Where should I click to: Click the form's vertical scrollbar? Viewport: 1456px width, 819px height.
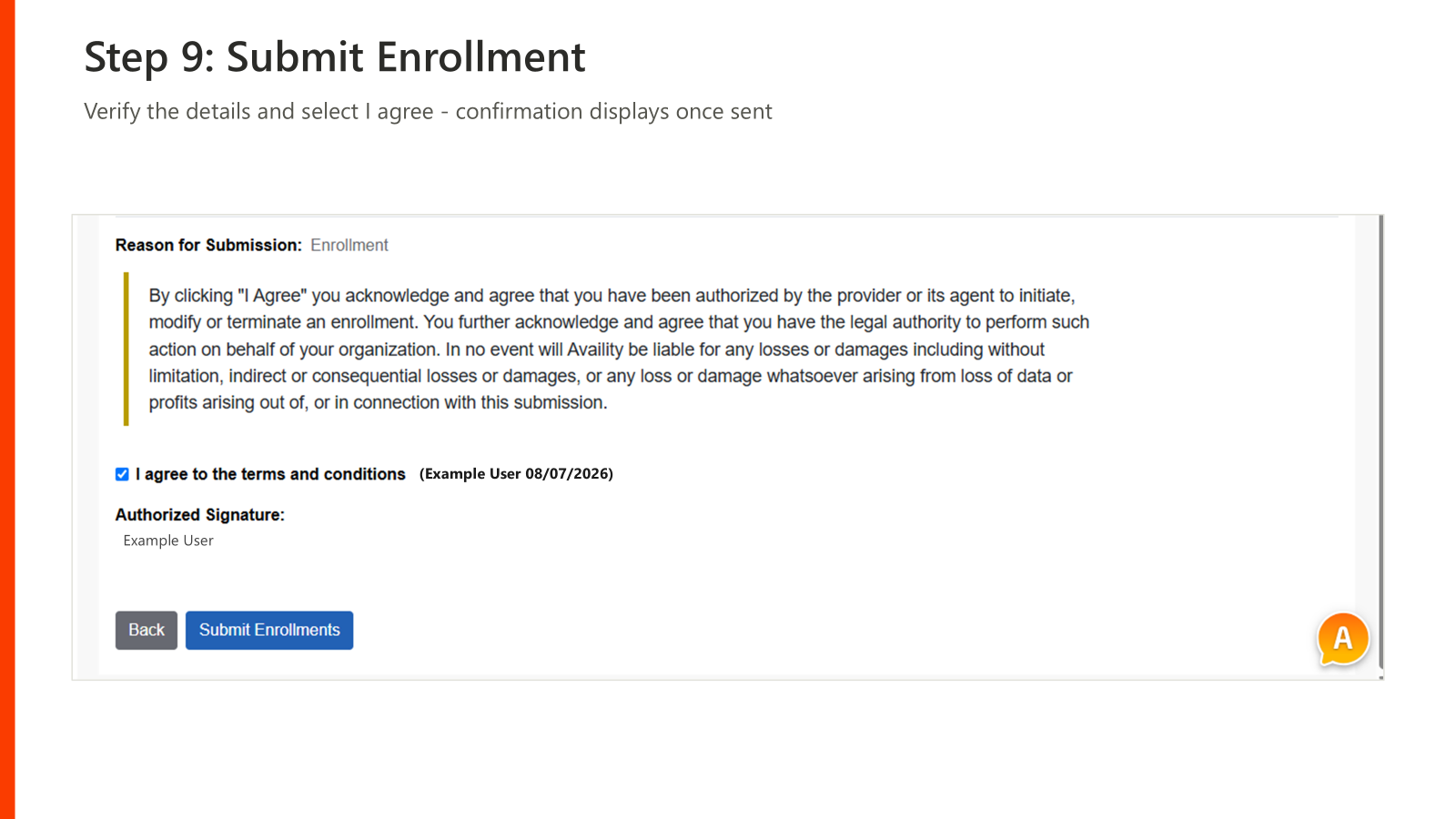click(x=1380, y=446)
